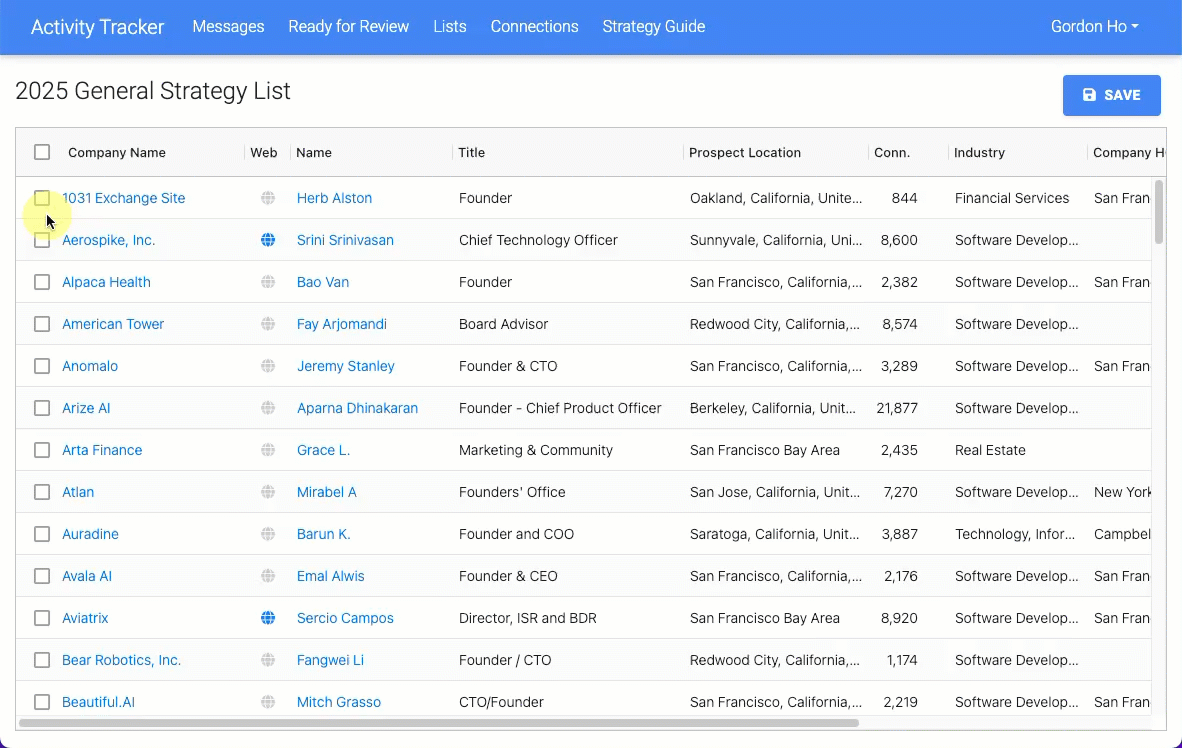Open the Strategy Guide navigation item
1182x748 pixels.
tap(653, 27)
